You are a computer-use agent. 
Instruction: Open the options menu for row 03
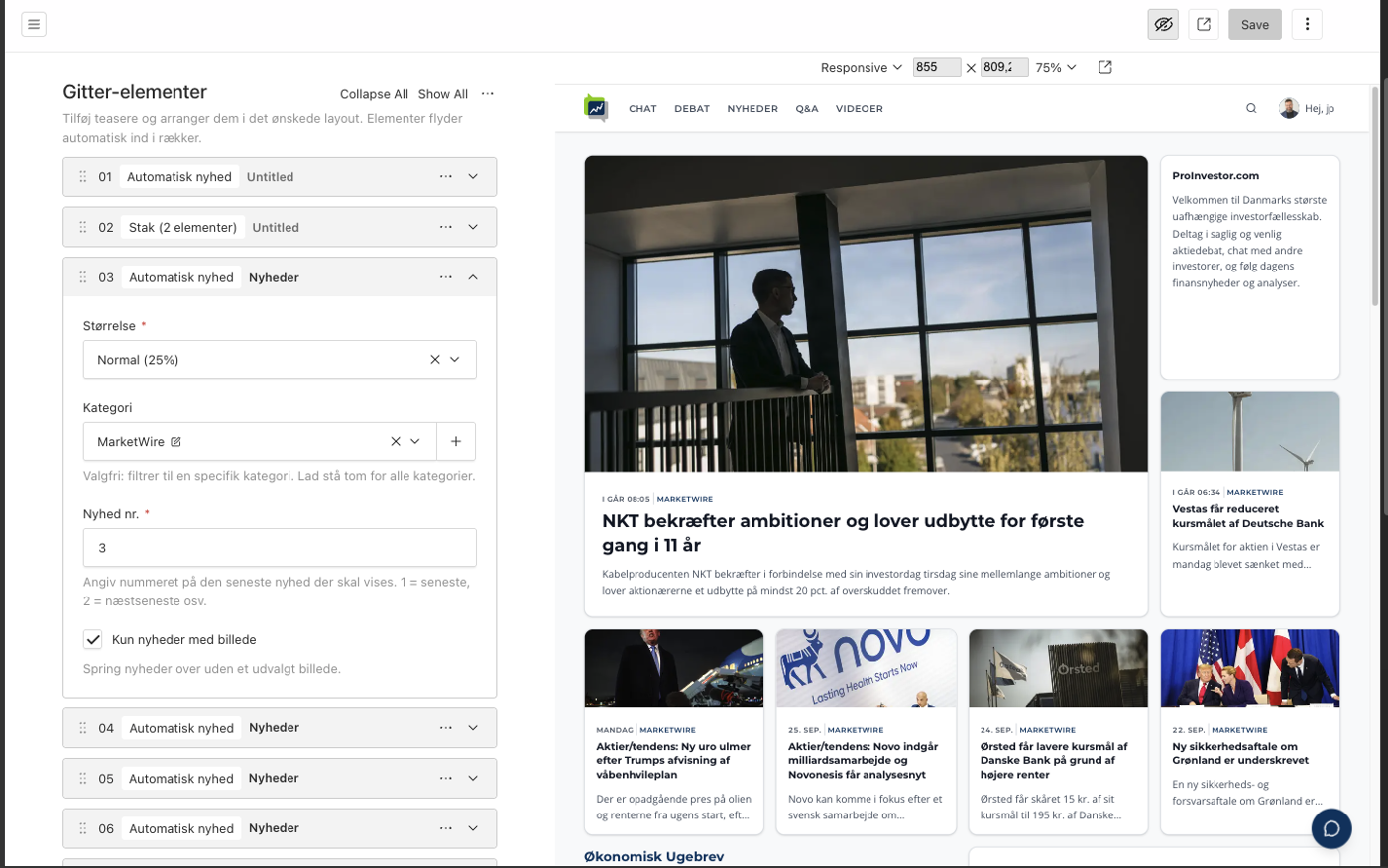pyautogui.click(x=446, y=277)
